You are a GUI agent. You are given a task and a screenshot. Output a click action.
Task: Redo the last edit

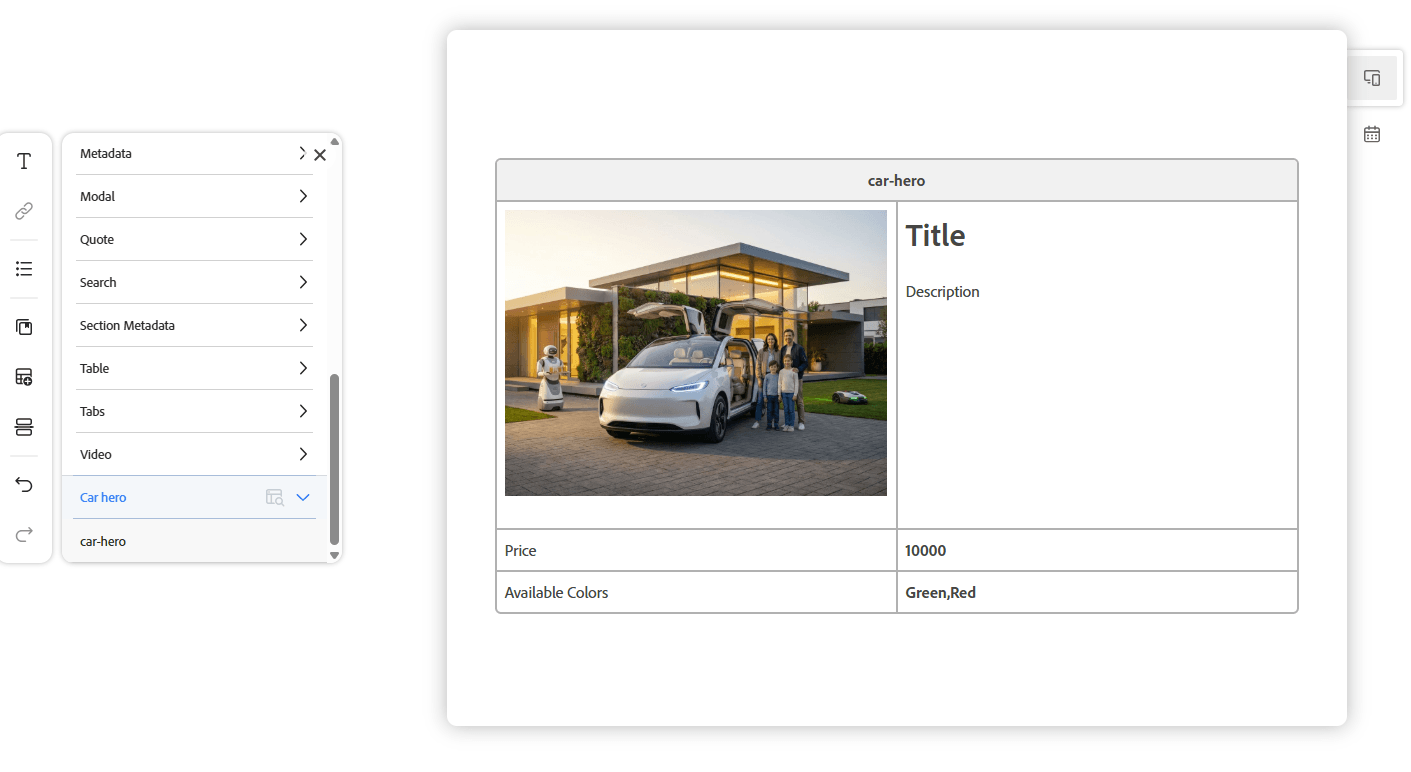click(24, 535)
